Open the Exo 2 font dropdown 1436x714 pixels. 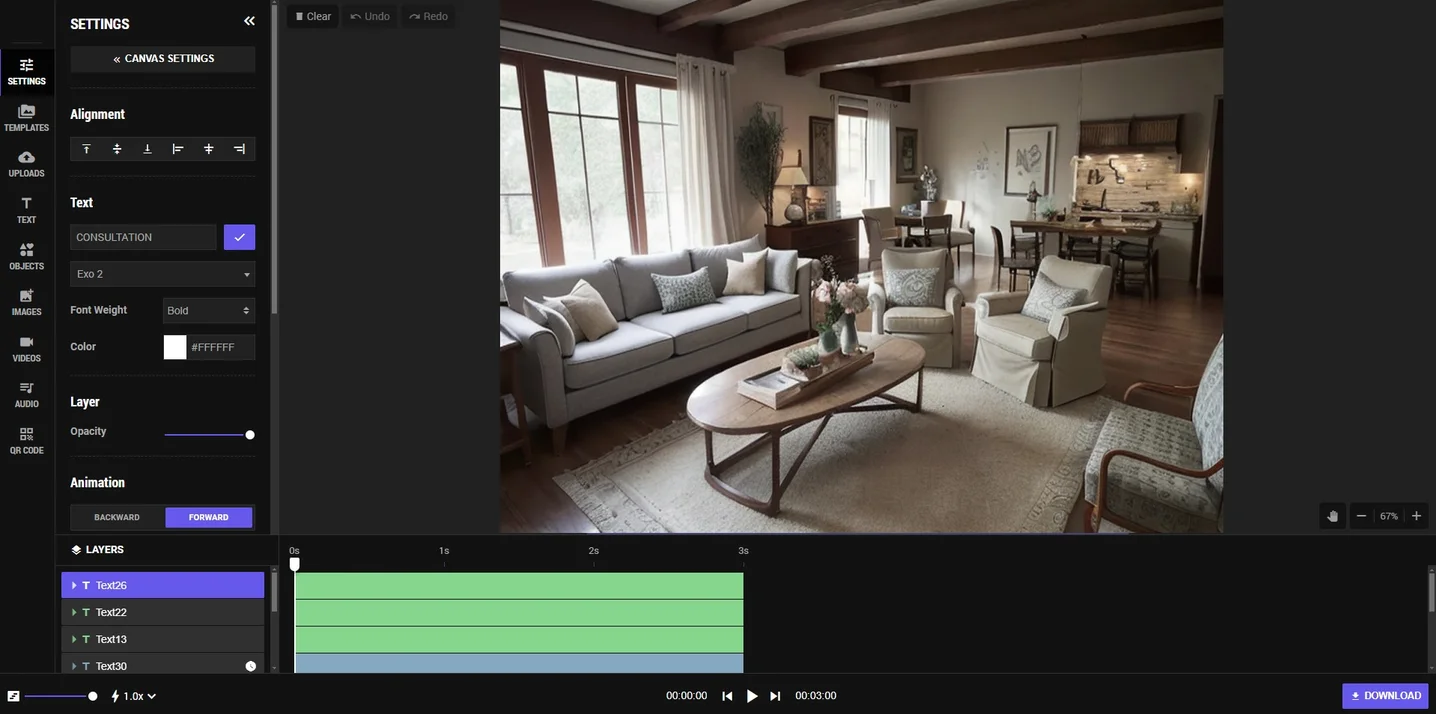tap(162, 274)
